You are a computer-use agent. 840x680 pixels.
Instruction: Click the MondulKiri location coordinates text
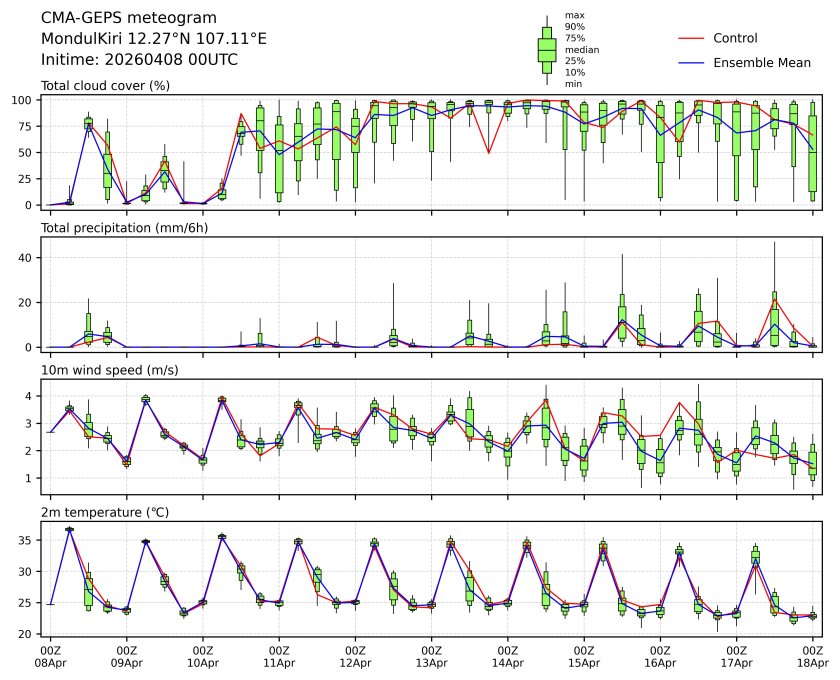153,39
